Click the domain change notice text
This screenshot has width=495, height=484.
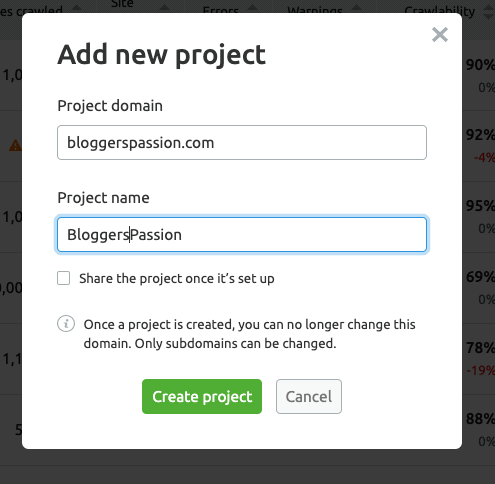click(x=249, y=334)
